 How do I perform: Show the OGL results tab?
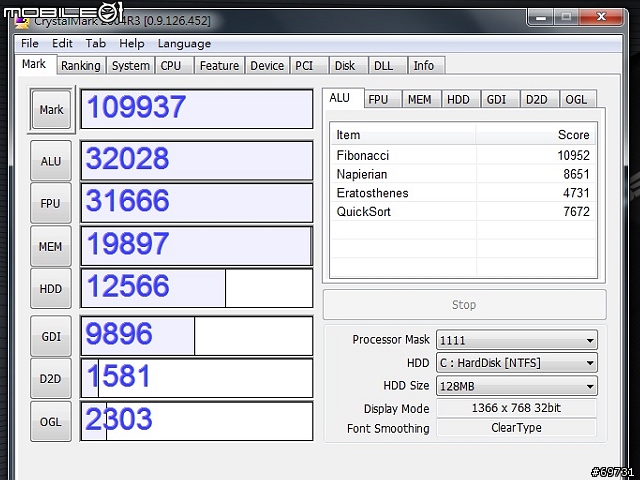(576, 99)
